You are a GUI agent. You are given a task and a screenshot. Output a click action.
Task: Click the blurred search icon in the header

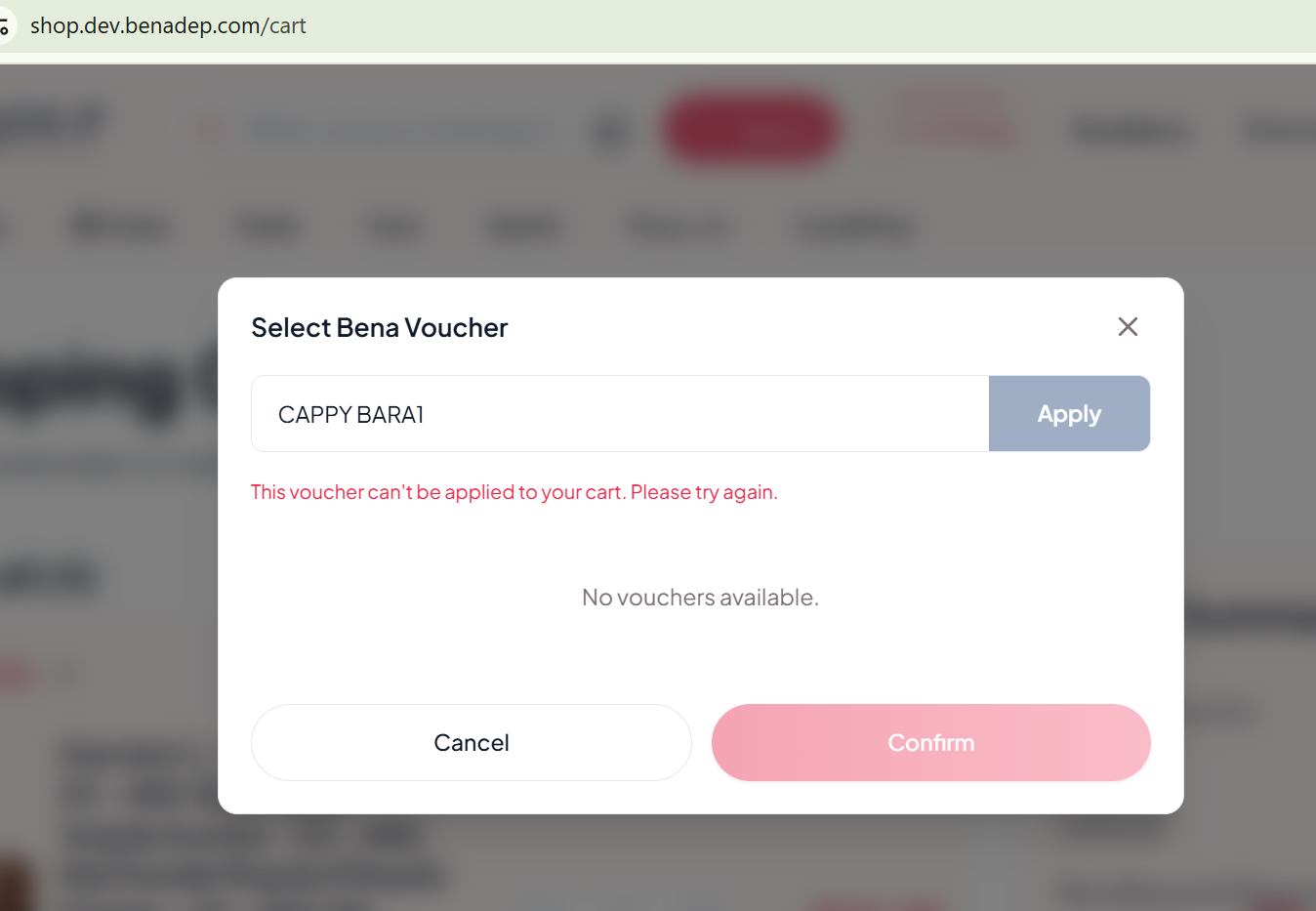coord(610,131)
